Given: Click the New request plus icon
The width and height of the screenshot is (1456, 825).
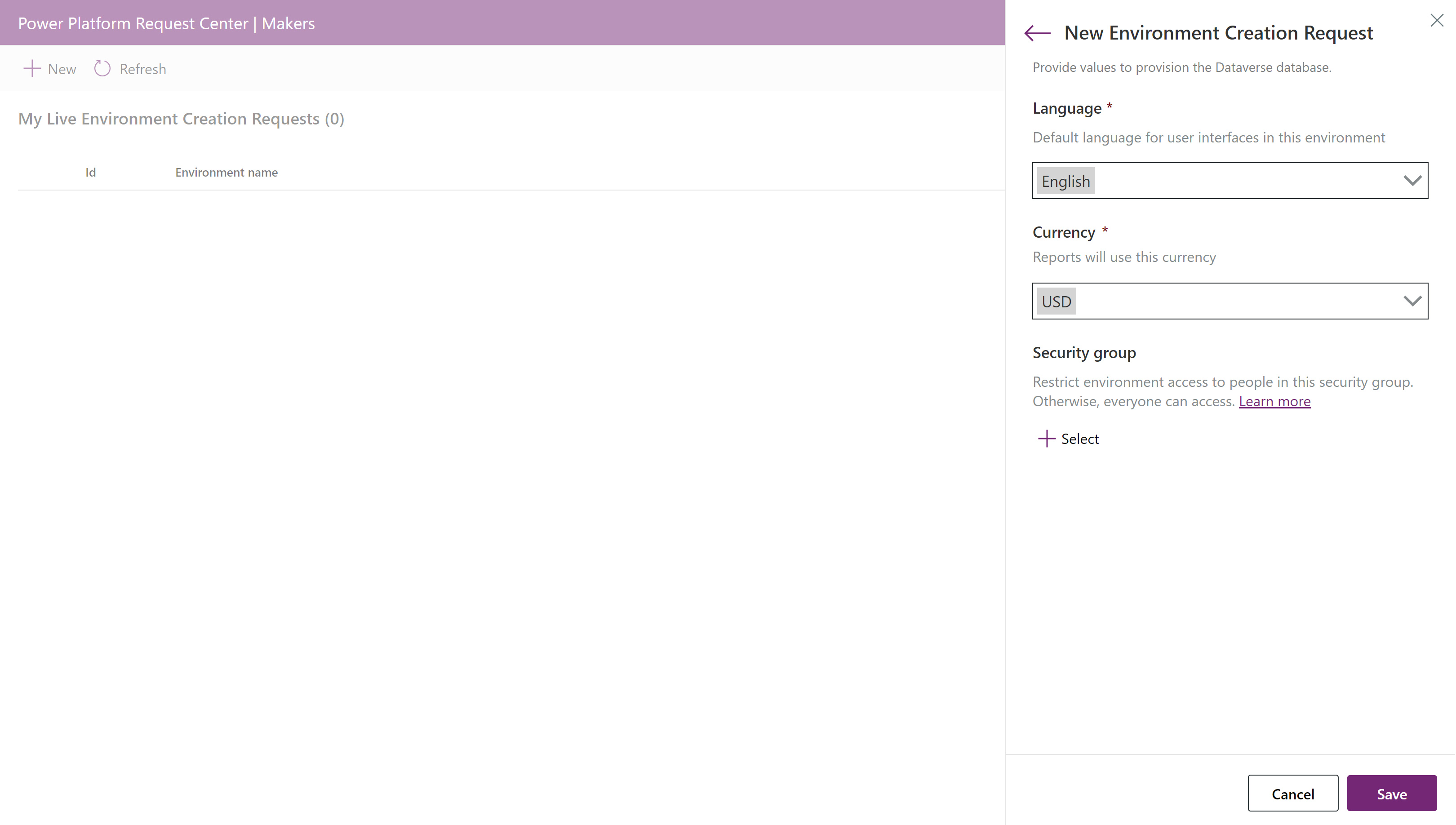Looking at the screenshot, I should coord(32,68).
